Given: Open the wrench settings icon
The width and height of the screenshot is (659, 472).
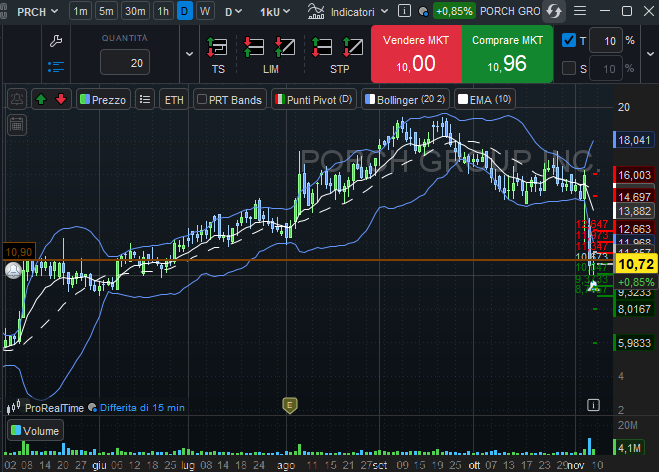Looking at the screenshot, I should coord(56,41).
